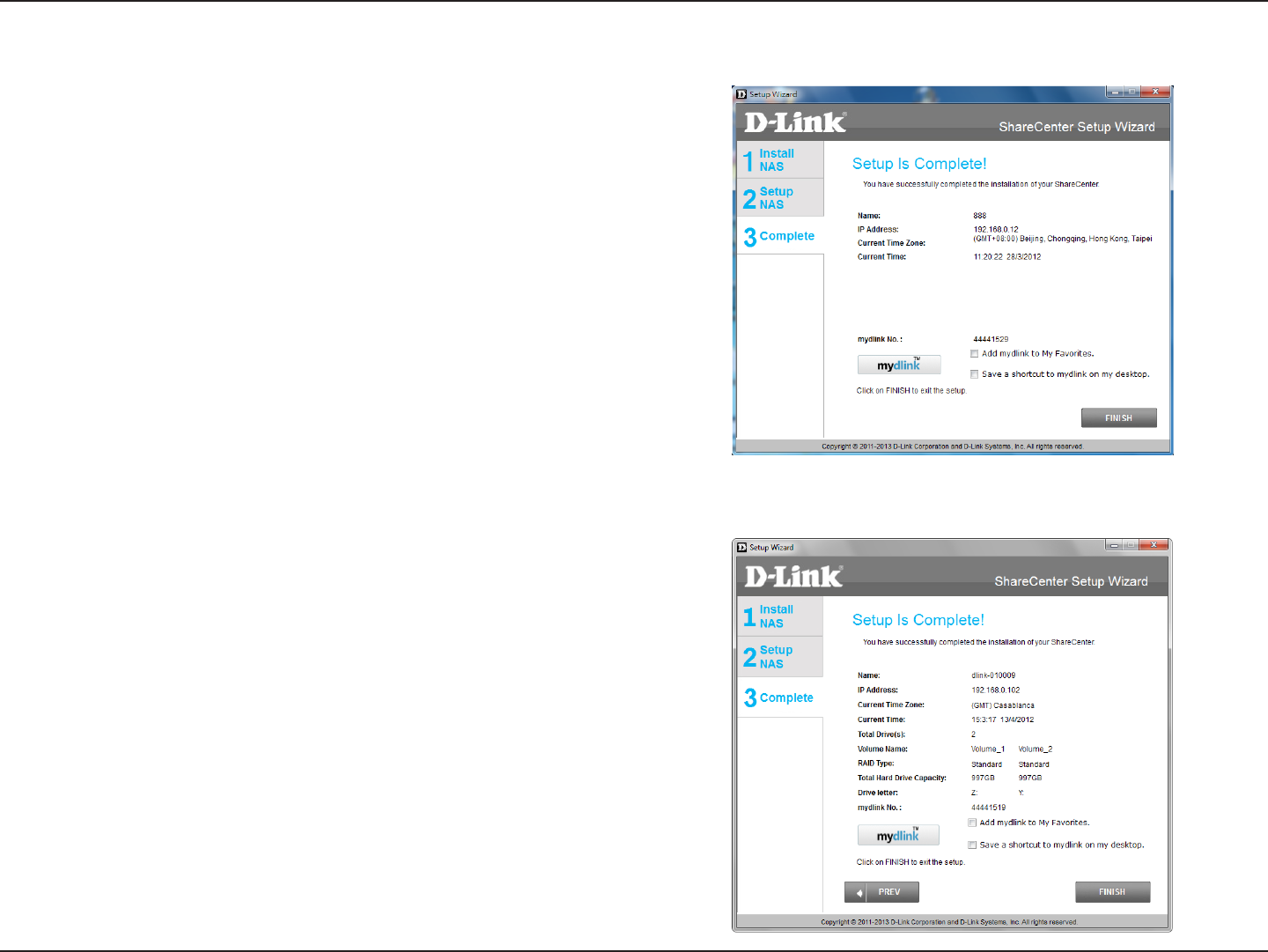Click the ShareCenter Setup Wizard title in the 888 wizard

pyautogui.click(x=1077, y=127)
